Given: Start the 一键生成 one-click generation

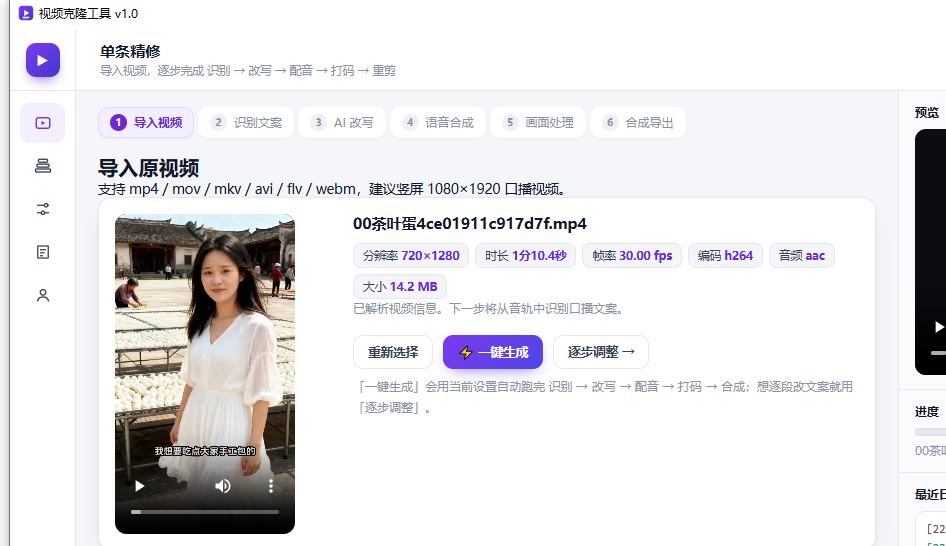Looking at the screenshot, I should tap(493, 352).
